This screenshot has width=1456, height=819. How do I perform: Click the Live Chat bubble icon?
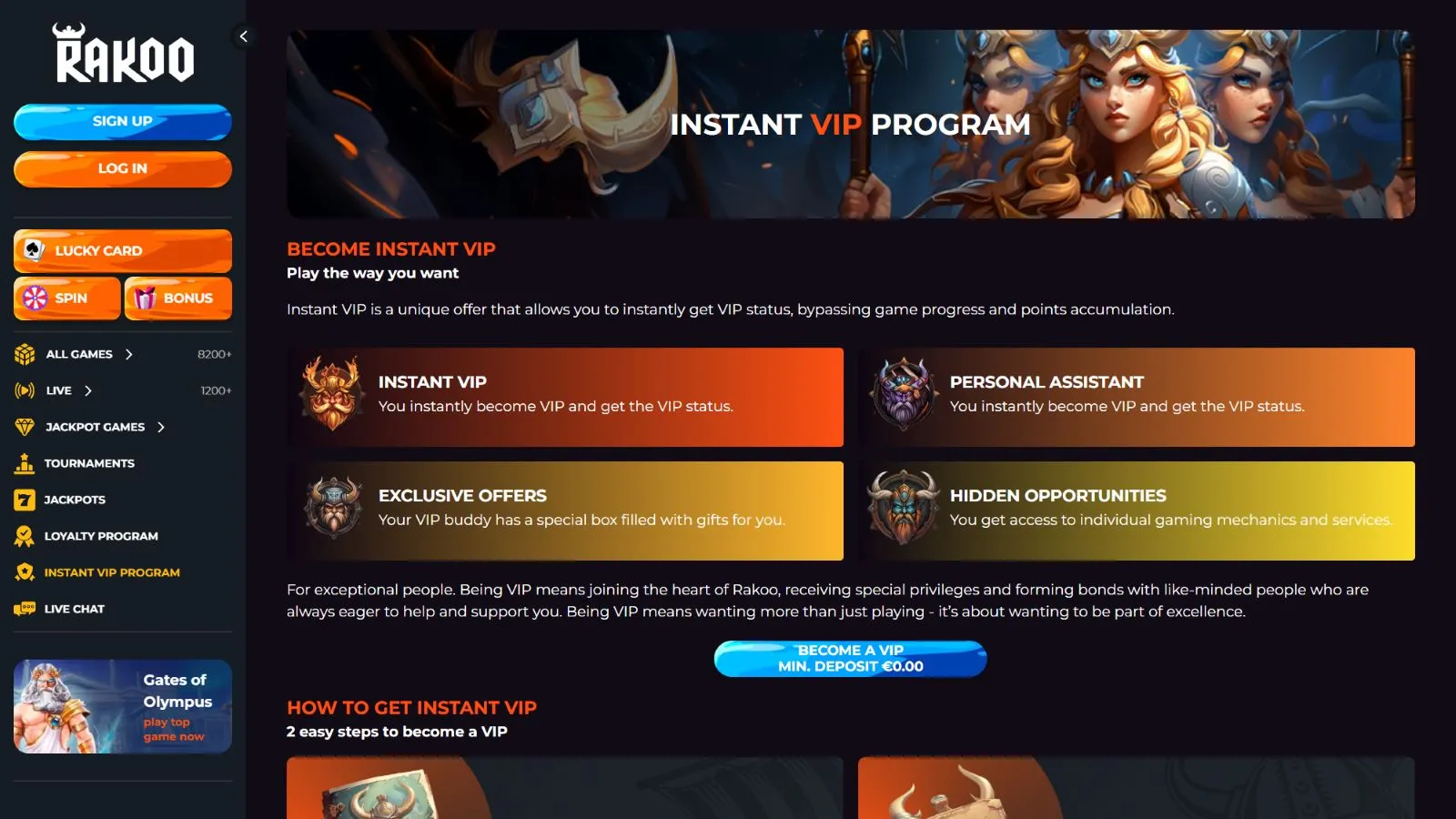[x=25, y=609]
